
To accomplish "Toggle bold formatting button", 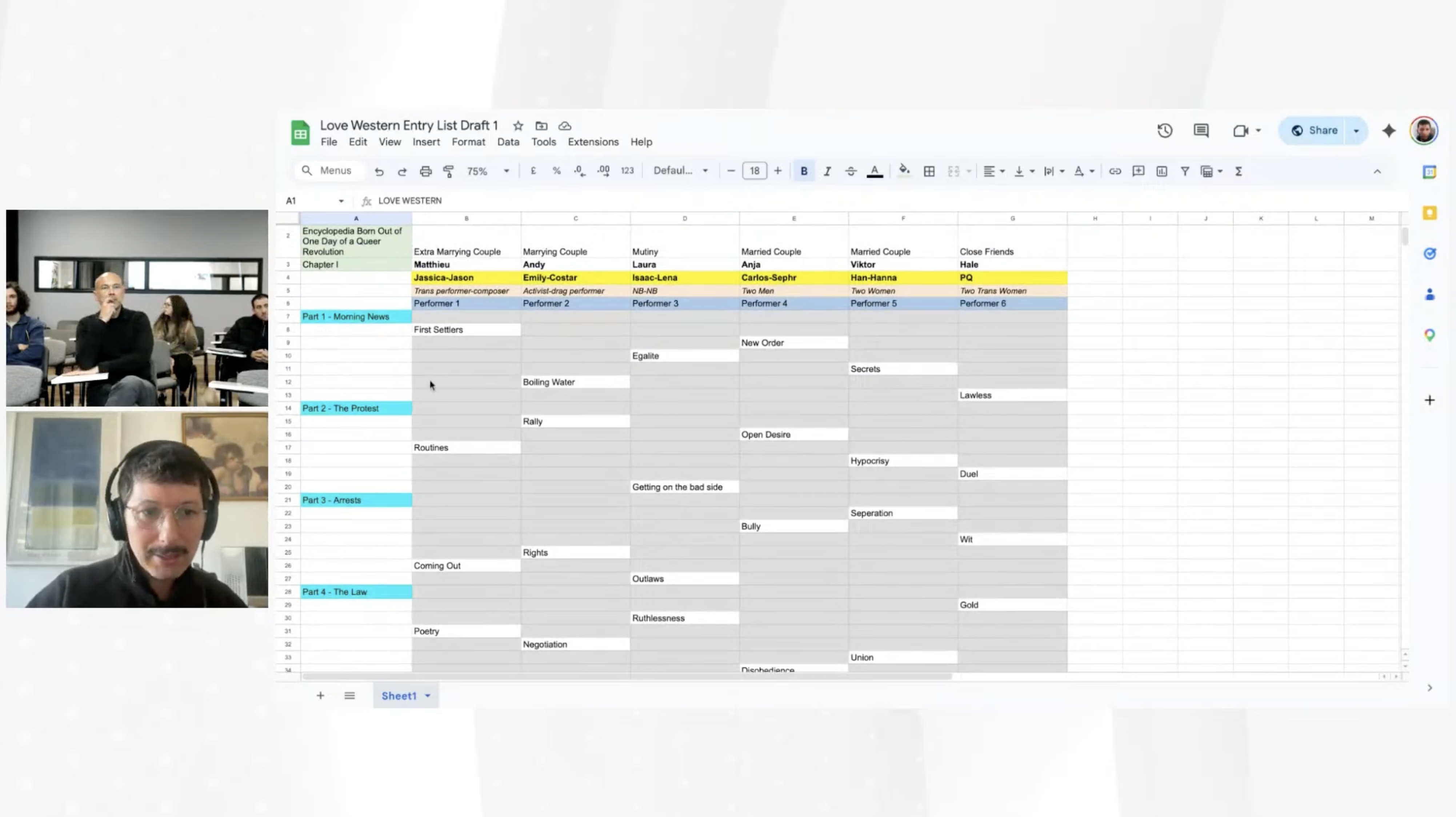I will pos(803,171).
